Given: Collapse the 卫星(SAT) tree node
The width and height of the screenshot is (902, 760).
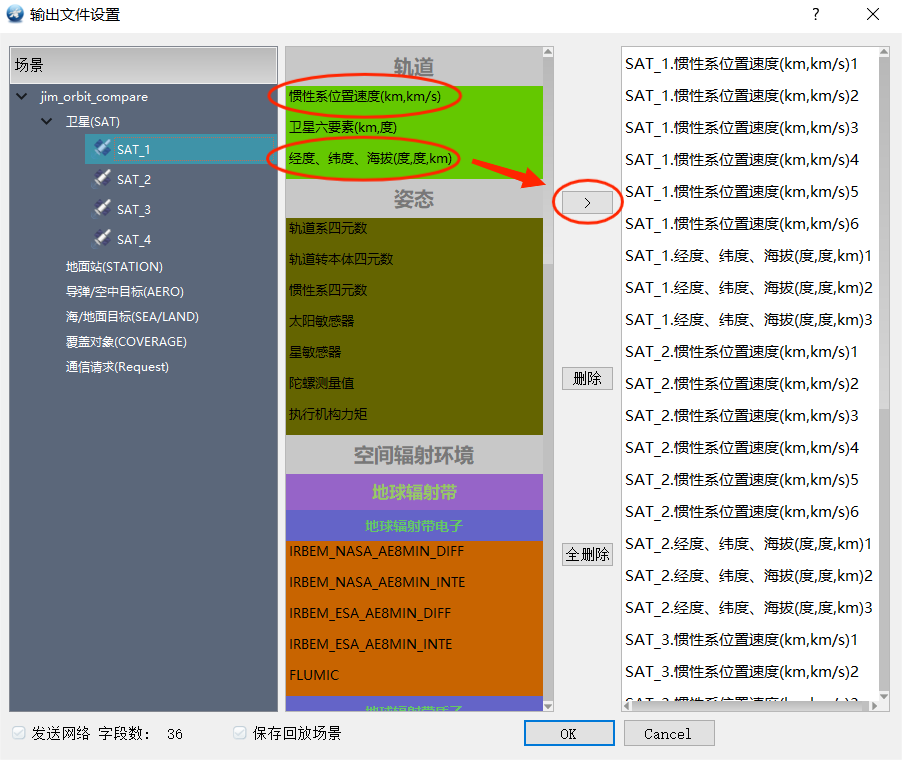Looking at the screenshot, I should [47, 122].
